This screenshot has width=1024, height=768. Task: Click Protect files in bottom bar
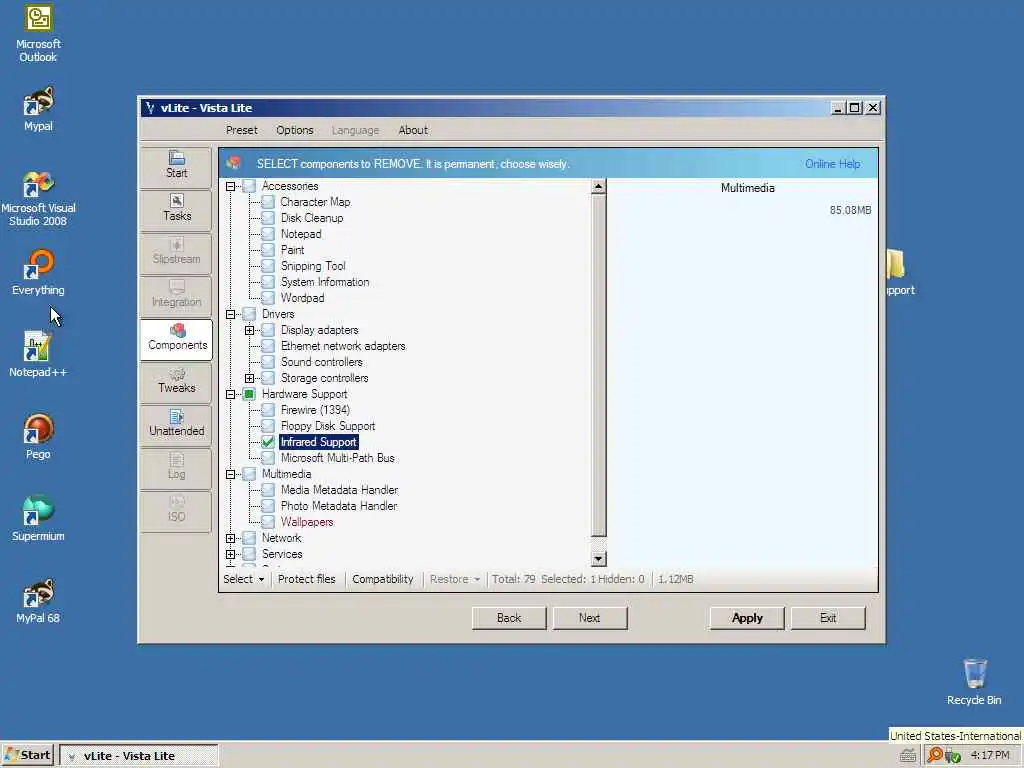pos(306,579)
